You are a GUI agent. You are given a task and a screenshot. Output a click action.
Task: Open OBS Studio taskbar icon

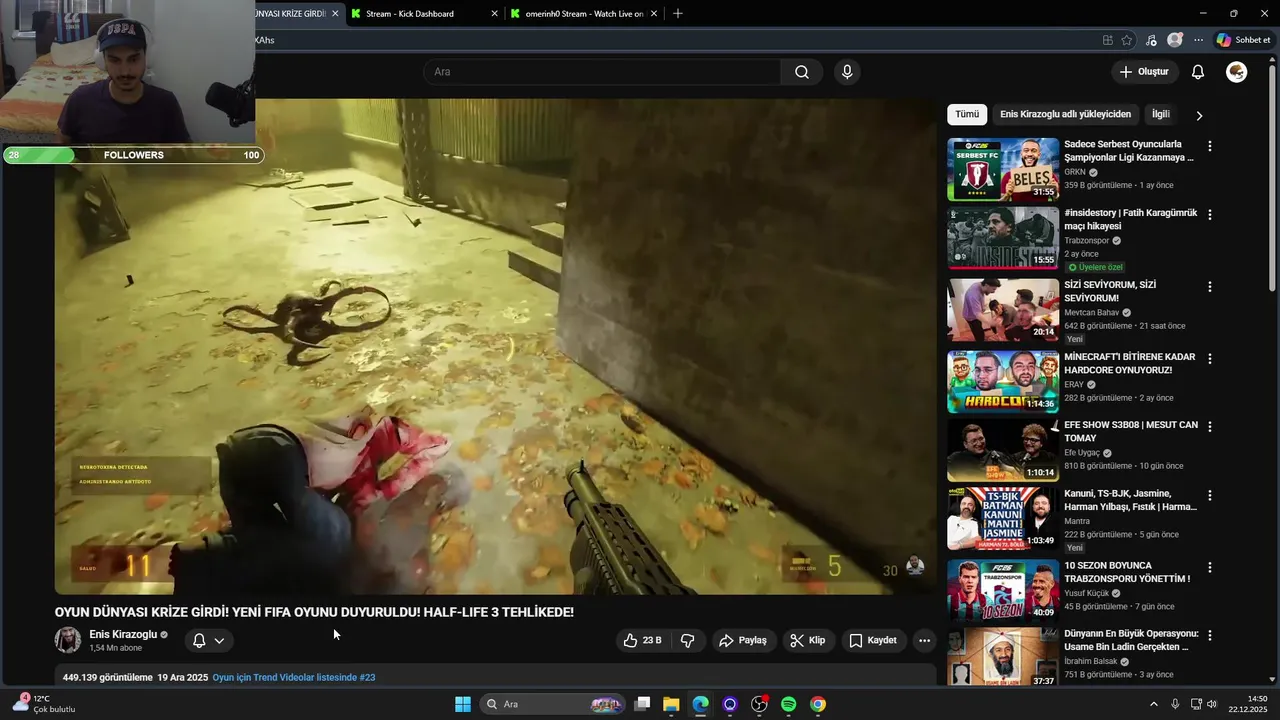(760, 704)
